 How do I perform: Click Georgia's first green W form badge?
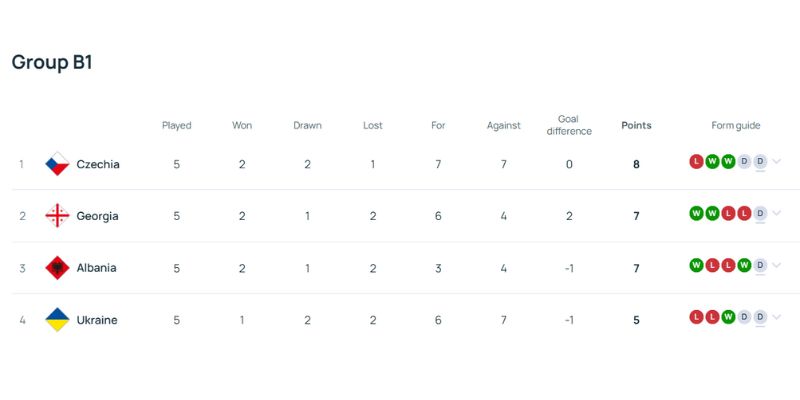coord(697,213)
